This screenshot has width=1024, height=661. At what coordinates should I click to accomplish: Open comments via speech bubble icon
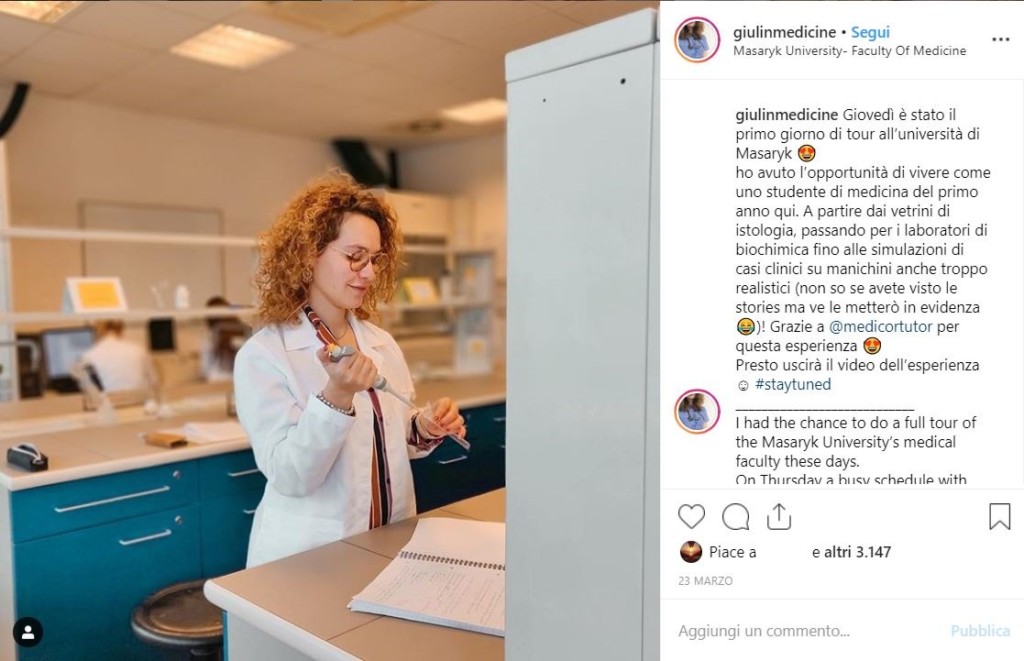point(735,517)
